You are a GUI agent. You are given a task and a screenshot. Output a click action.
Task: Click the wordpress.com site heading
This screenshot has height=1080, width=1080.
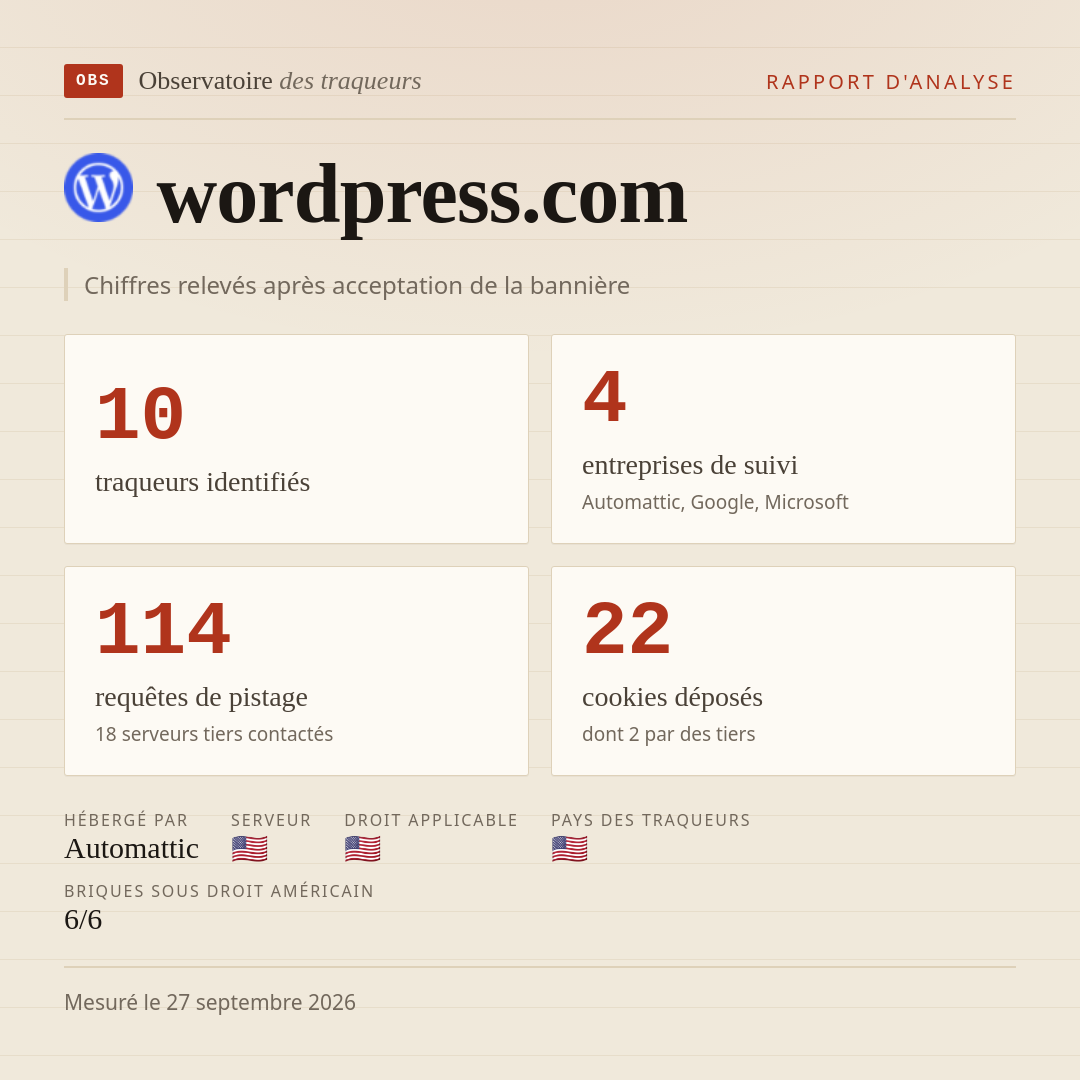[x=422, y=198]
